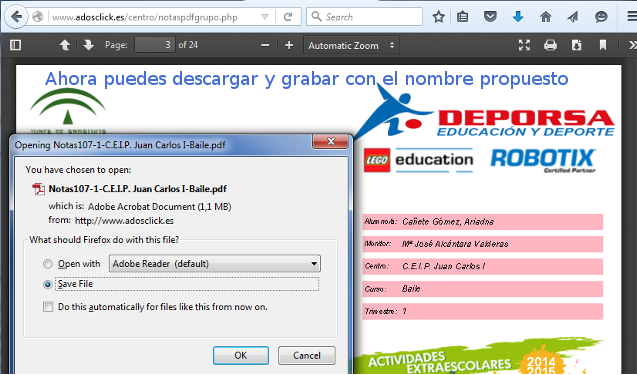Click the address bar URL text

coord(145,17)
